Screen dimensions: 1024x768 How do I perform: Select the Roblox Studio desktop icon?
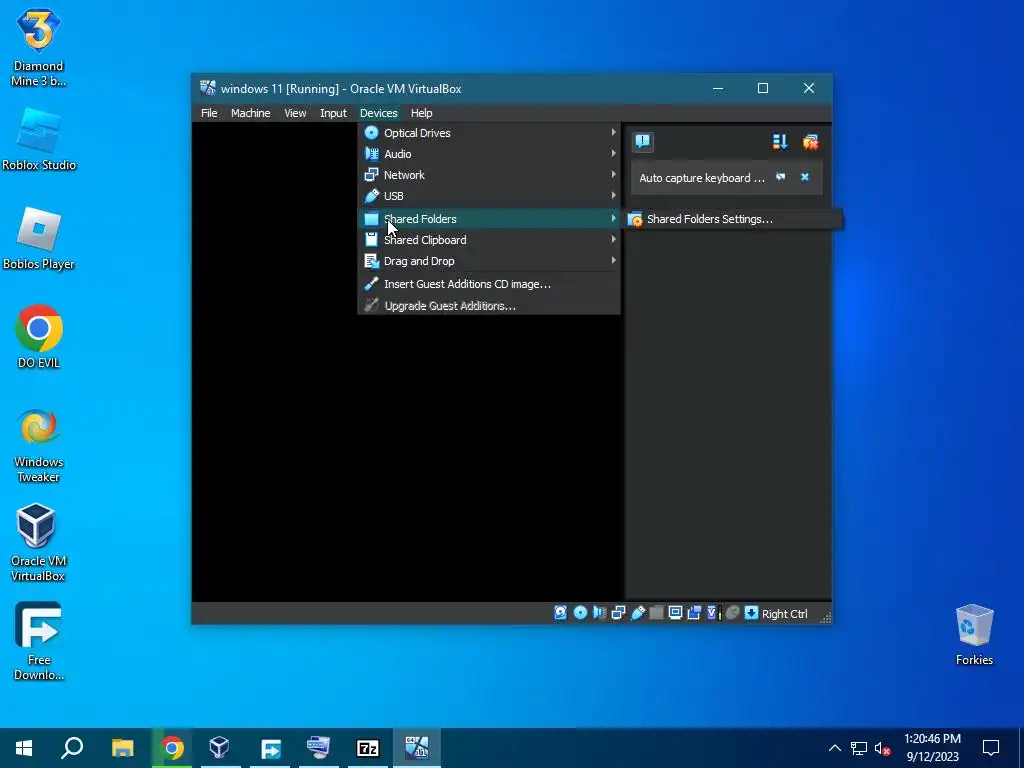point(39,139)
